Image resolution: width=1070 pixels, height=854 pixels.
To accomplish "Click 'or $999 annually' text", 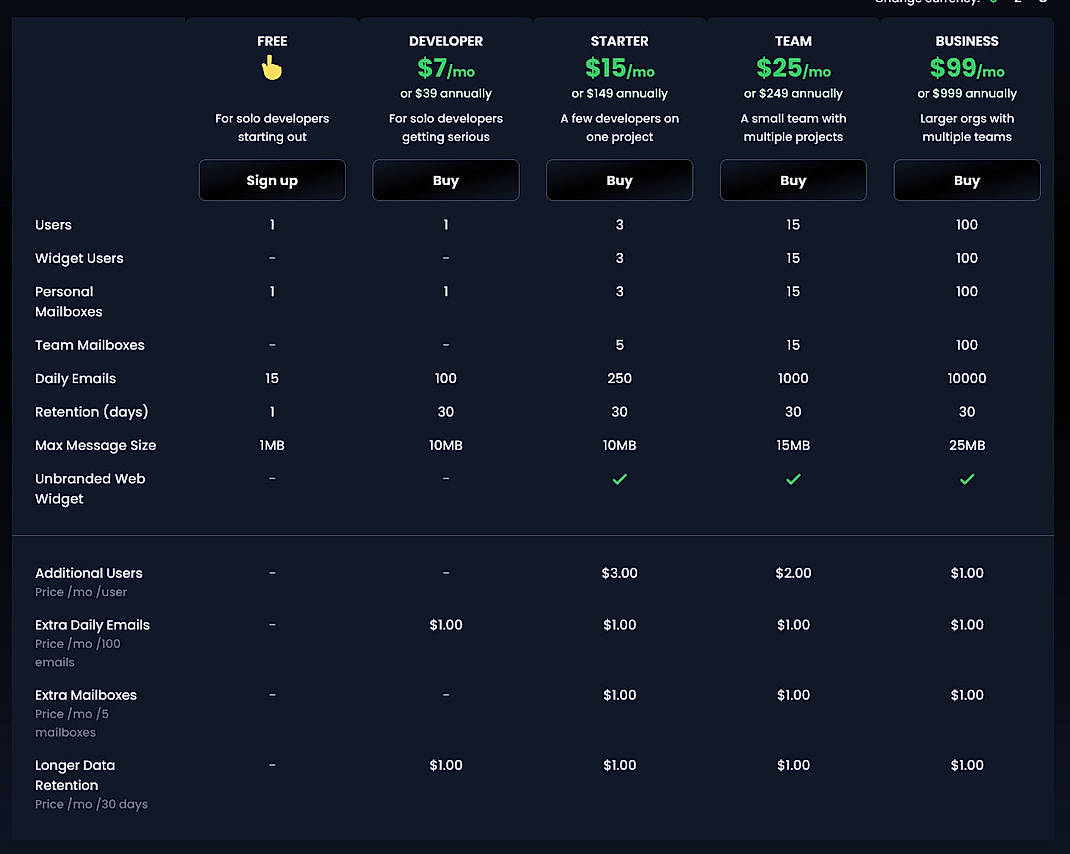I will point(967,94).
